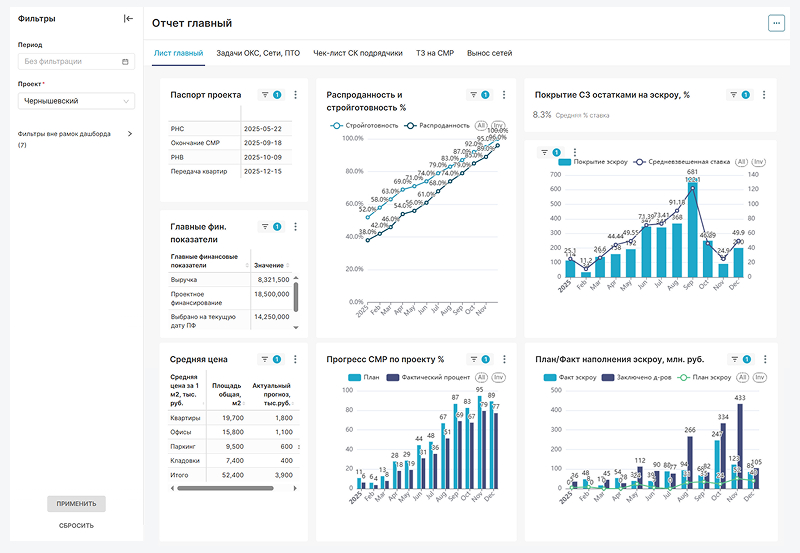The width and height of the screenshot is (800, 553).
Task: Click Nov bar labeled 433 in План/Факт chart
Action: tap(740, 446)
